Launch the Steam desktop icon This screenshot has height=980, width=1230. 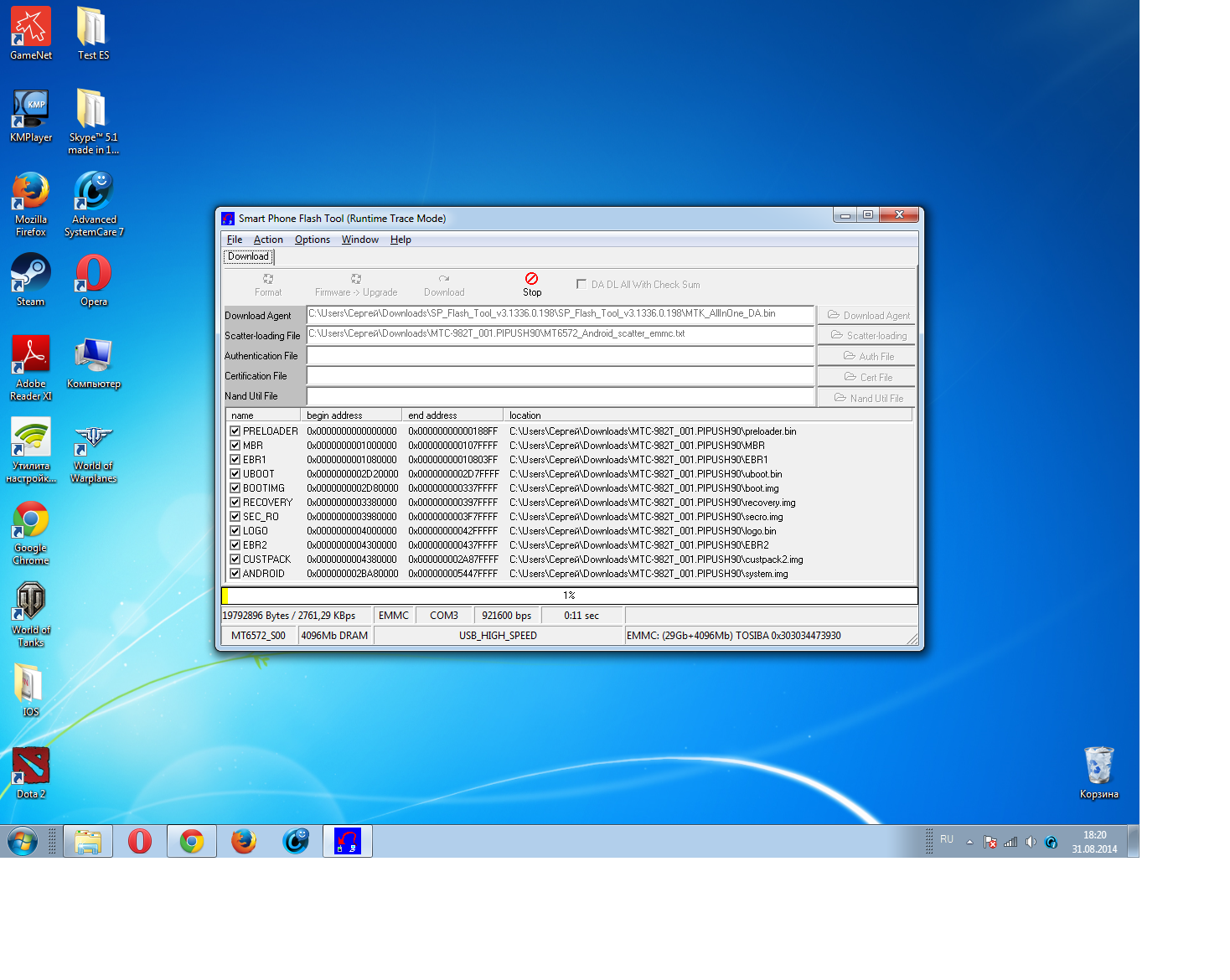[x=31, y=279]
